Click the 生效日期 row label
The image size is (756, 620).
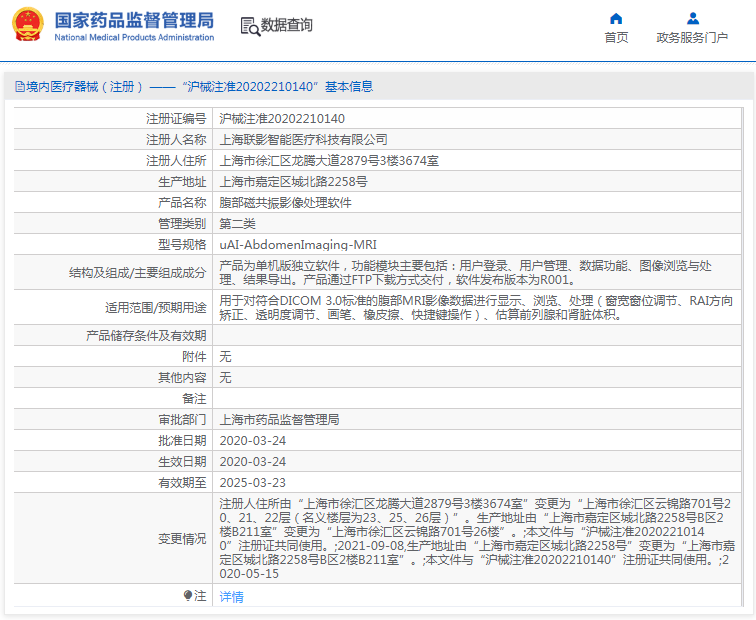click(182, 462)
